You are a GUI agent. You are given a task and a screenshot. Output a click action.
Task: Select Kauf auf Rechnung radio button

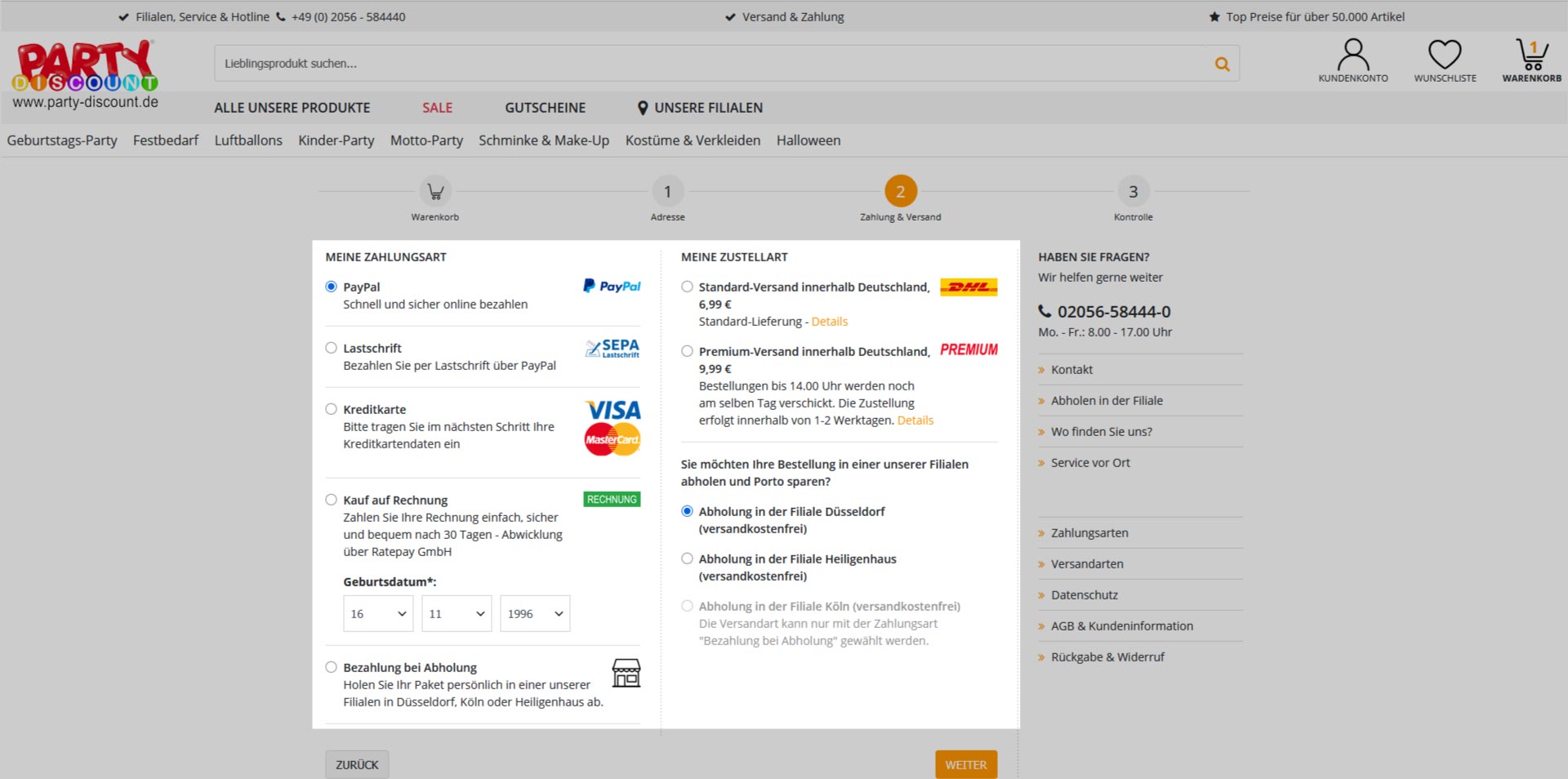(331, 500)
